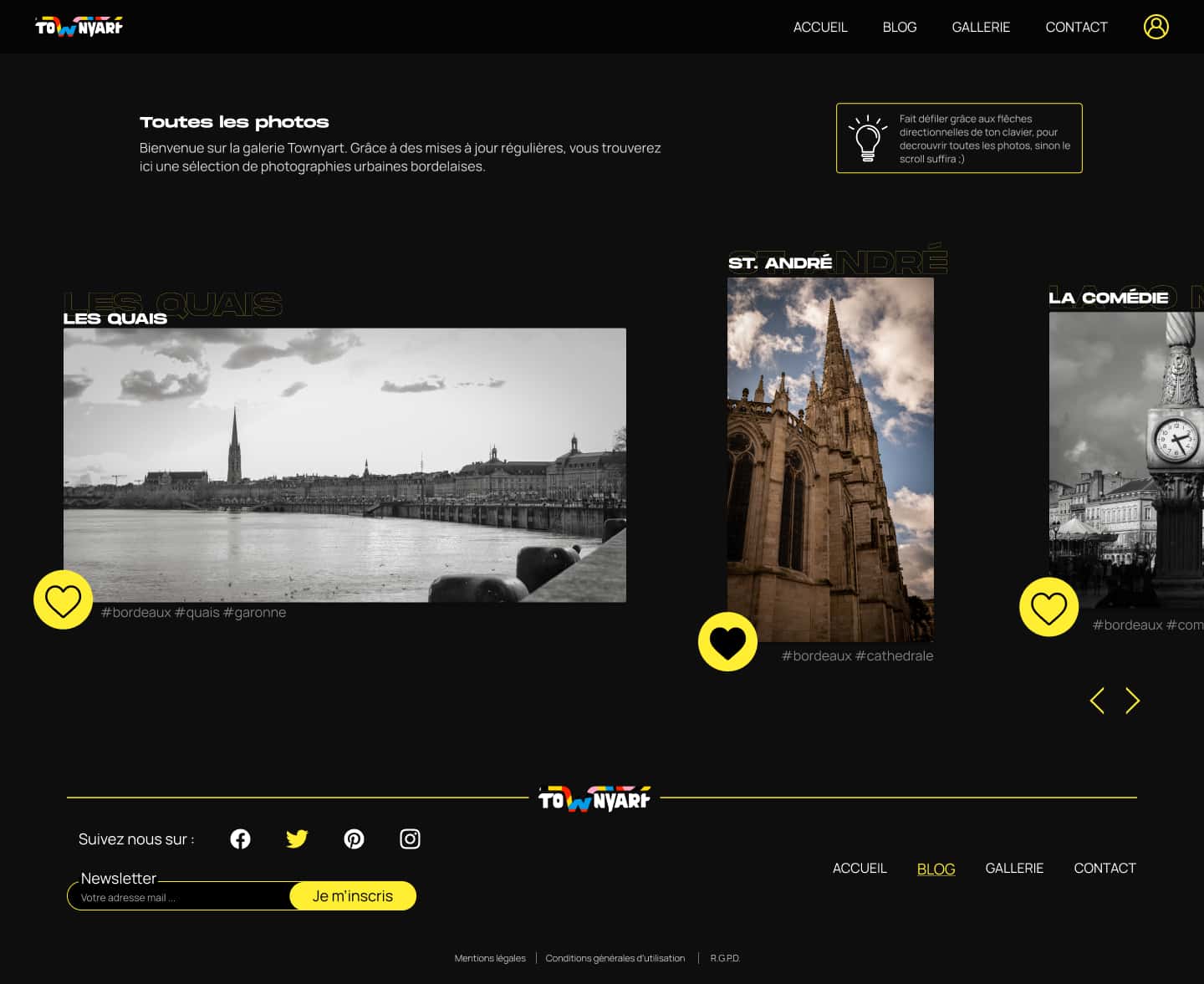
Task: Like the La Comédie photo heart
Action: click(1048, 607)
